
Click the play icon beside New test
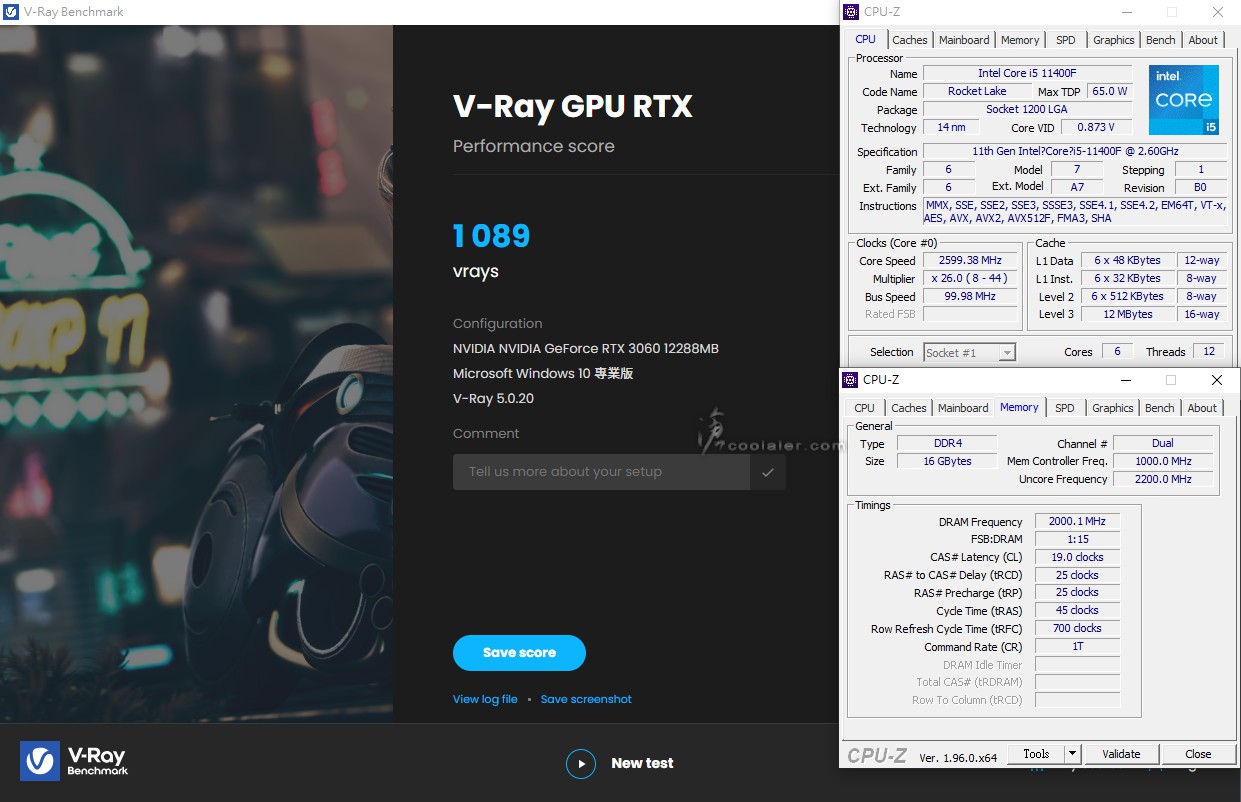click(580, 764)
